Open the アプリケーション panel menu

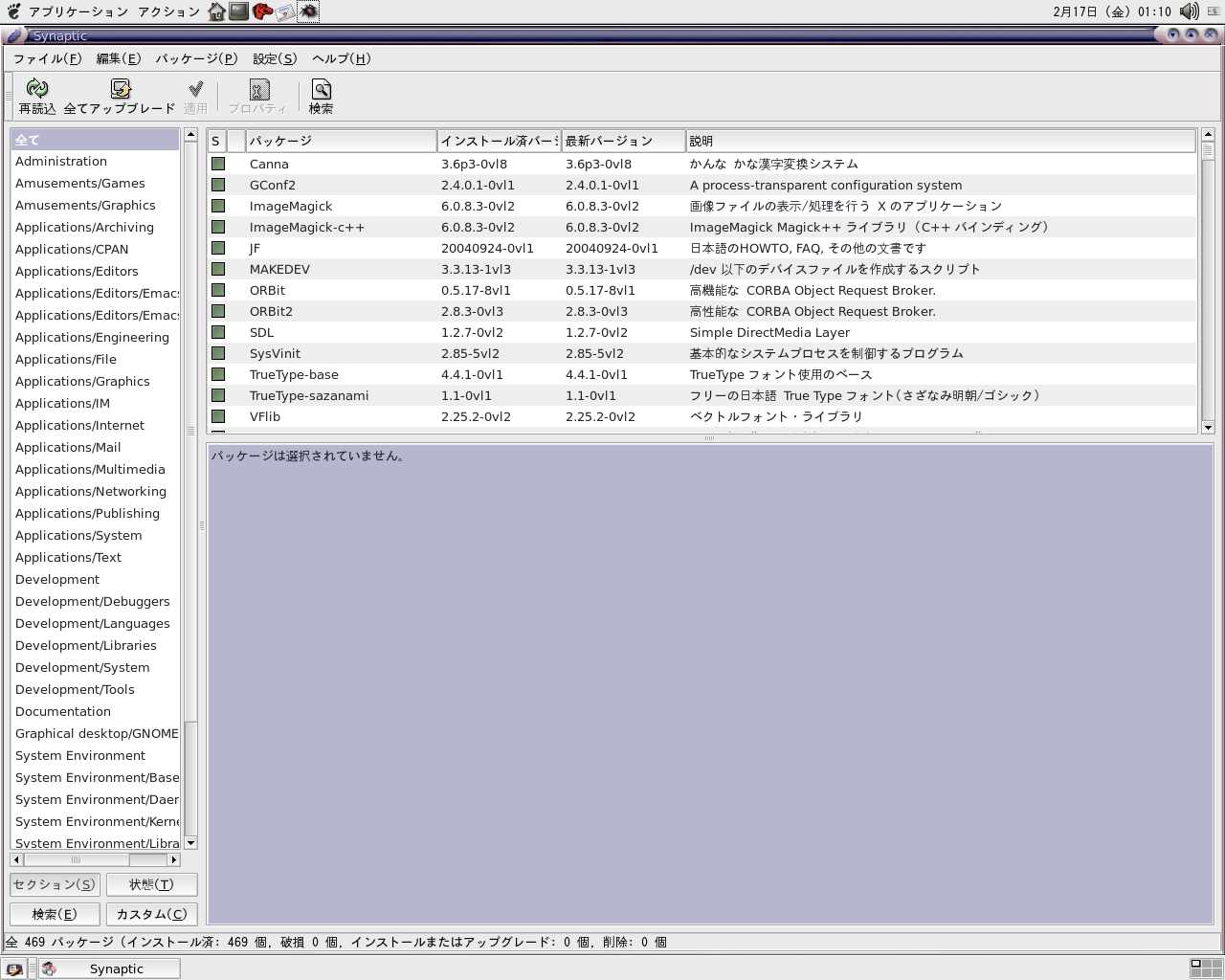click(x=78, y=11)
